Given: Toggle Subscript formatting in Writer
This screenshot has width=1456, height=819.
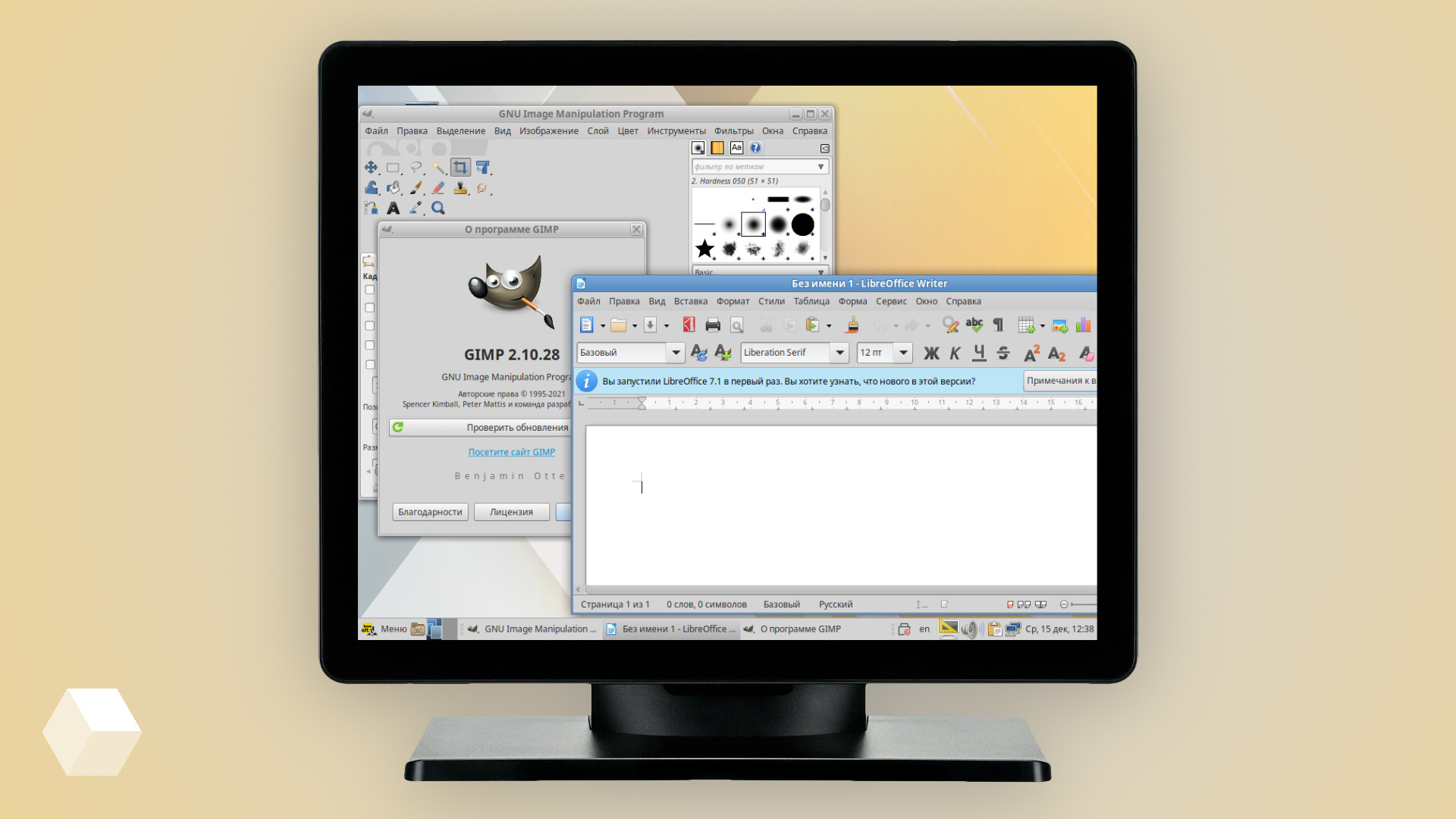Looking at the screenshot, I should [1056, 353].
